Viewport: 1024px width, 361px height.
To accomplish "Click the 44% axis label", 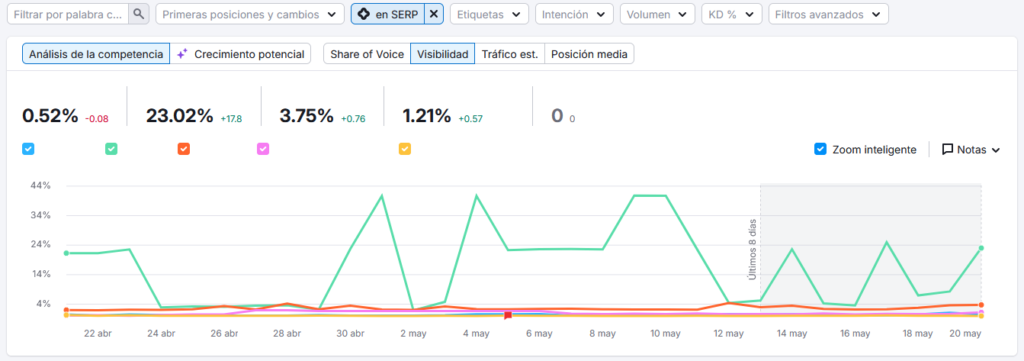I will click(x=40, y=186).
